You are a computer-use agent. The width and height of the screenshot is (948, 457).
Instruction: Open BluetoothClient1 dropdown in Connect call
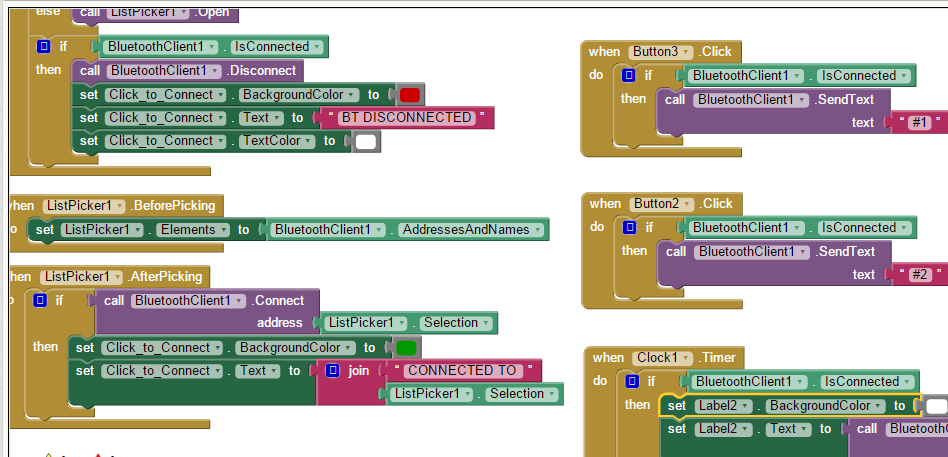pyautogui.click(x=189, y=300)
